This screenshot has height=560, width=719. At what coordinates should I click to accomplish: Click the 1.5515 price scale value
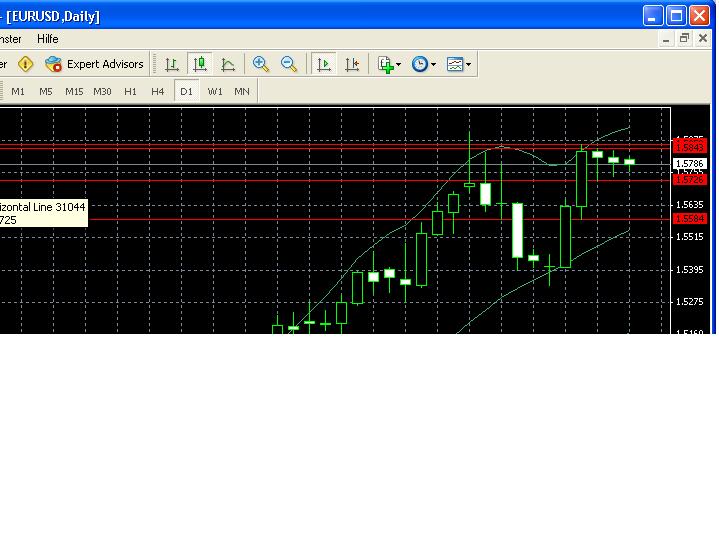pos(690,237)
